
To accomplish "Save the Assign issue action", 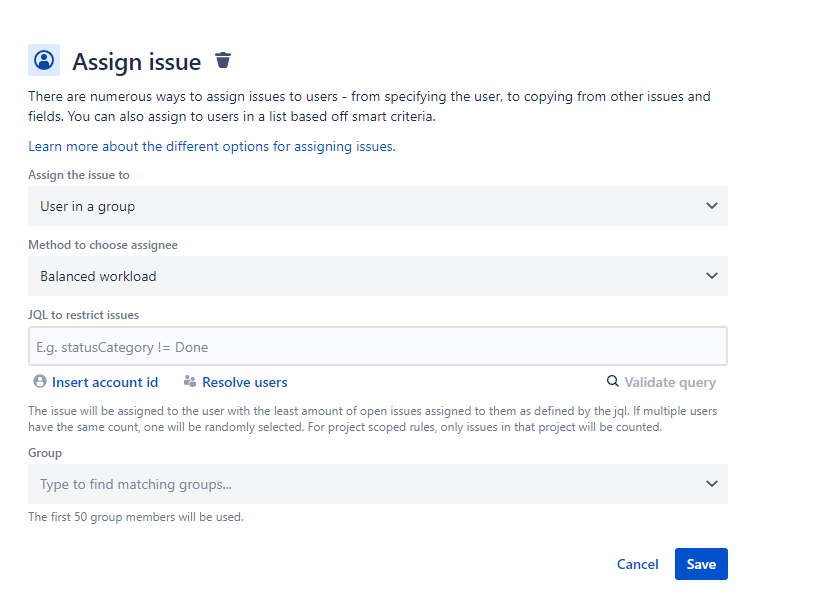I will point(700,563).
